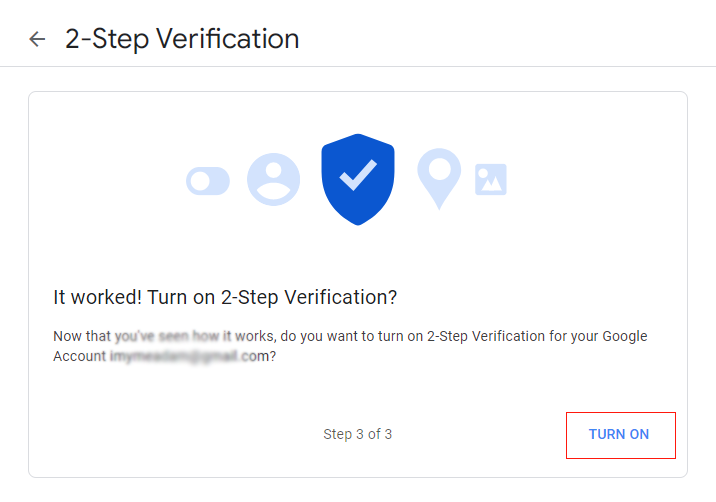
Task: Click the blue security shield icon
Action: (358, 179)
